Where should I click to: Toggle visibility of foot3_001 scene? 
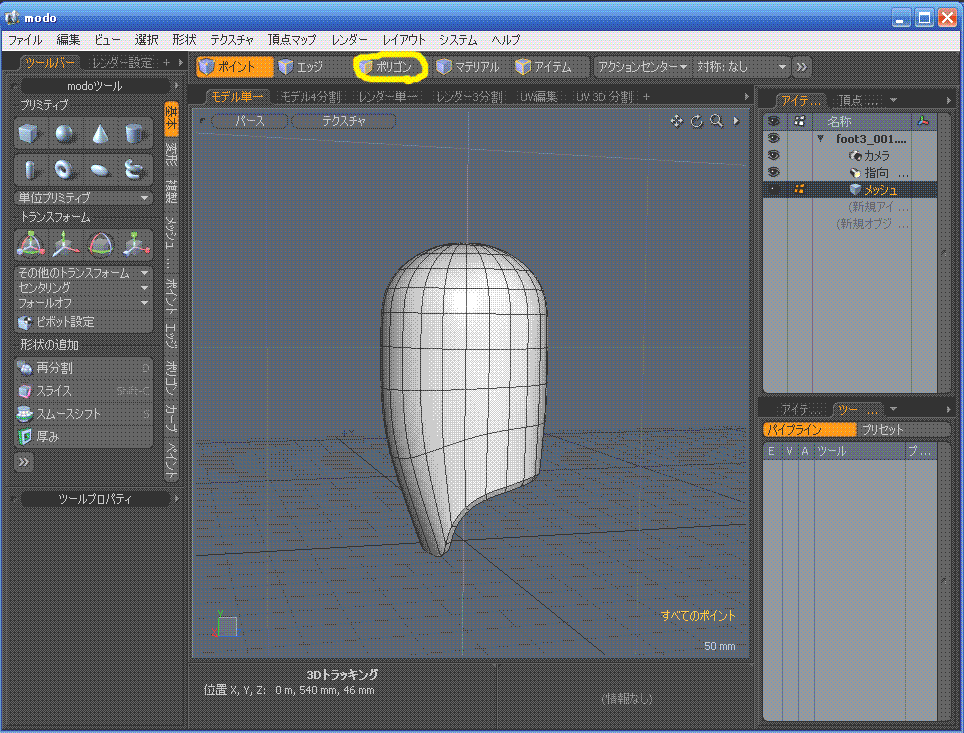[773, 139]
